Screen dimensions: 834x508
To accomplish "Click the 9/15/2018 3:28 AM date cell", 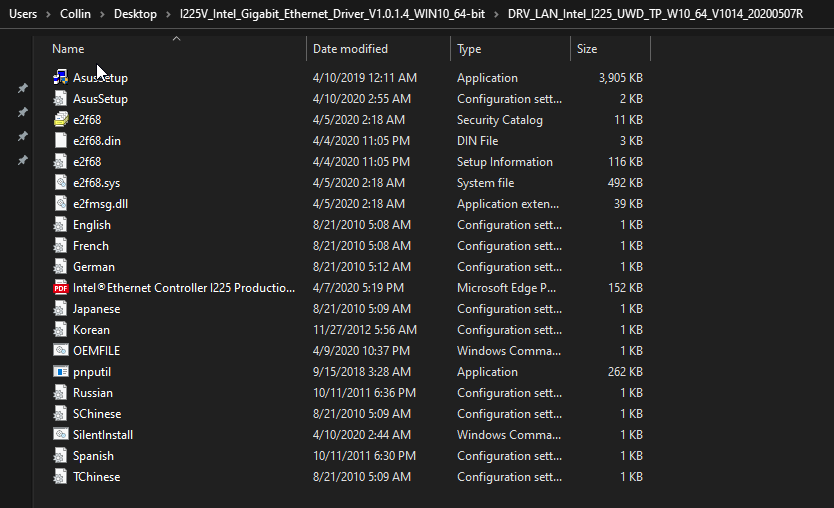I will point(362,372).
